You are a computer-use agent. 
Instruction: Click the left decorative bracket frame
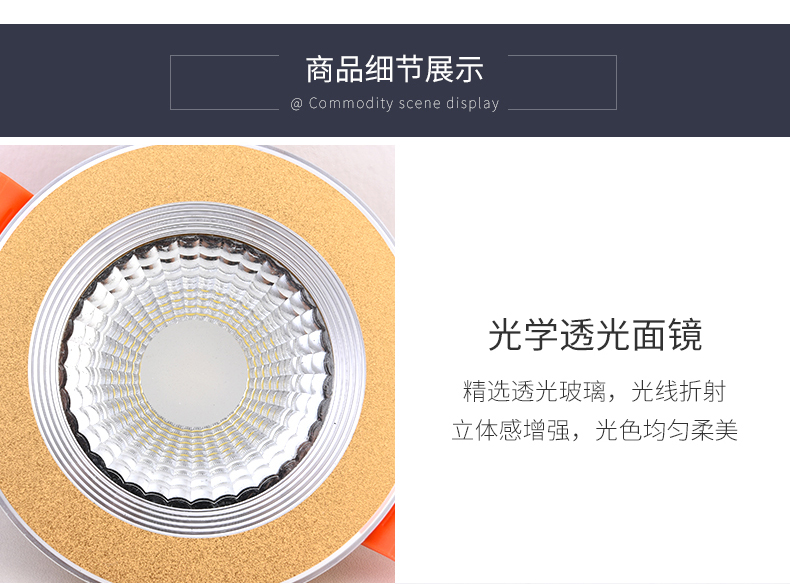224,82
